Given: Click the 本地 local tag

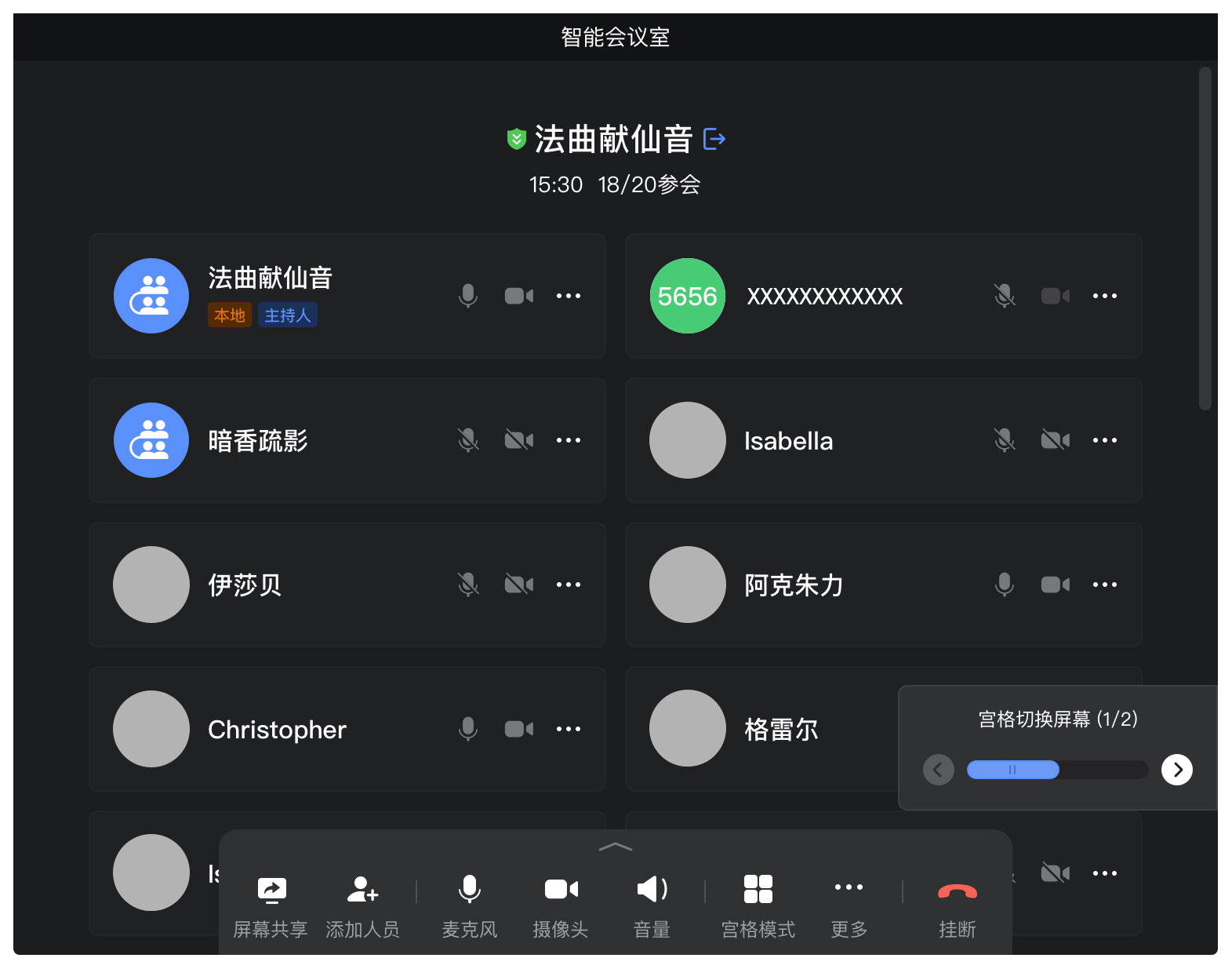Looking at the screenshot, I should (x=230, y=315).
